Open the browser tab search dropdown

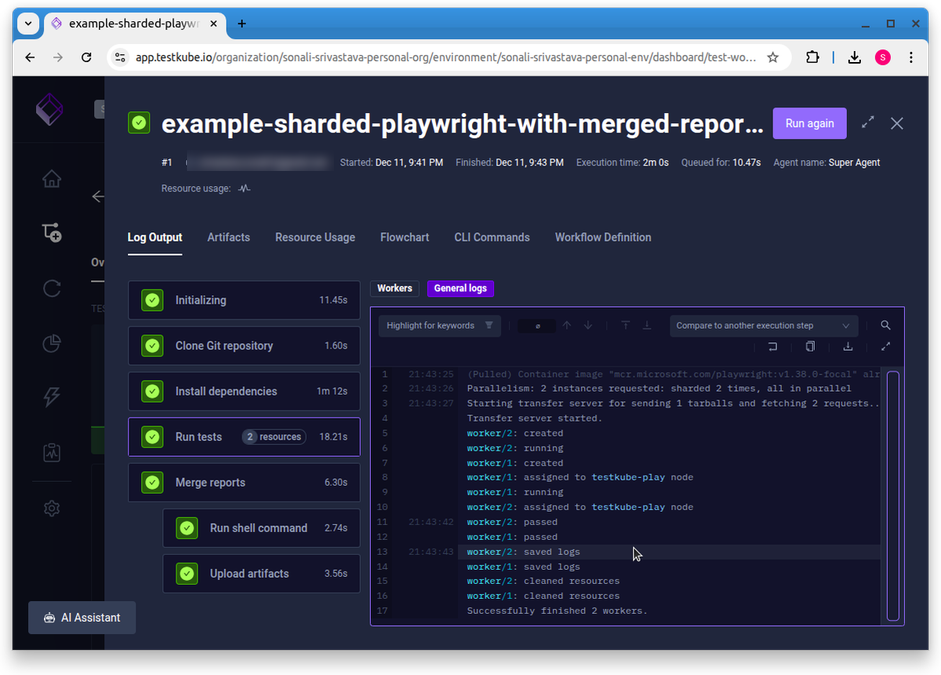pyautogui.click(x=28, y=23)
